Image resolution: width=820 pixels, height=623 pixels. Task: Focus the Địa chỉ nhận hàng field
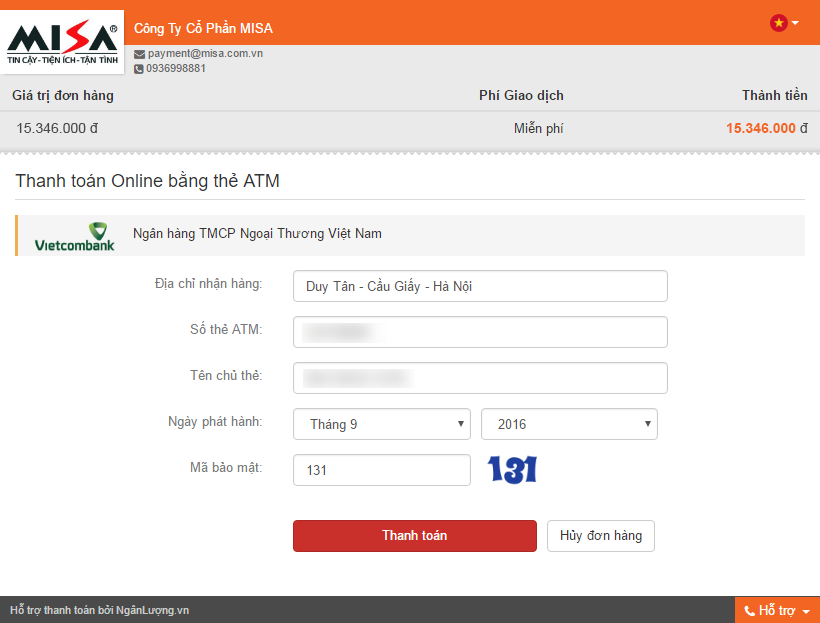pos(480,286)
